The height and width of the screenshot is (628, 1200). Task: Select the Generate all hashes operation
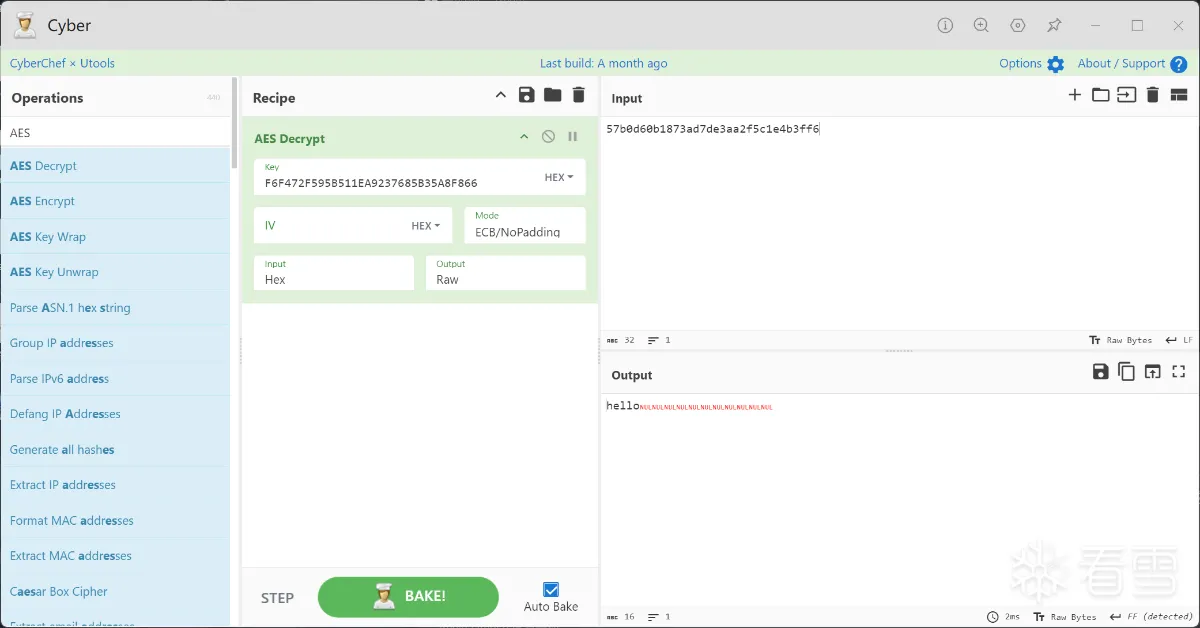pyautogui.click(x=115, y=450)
